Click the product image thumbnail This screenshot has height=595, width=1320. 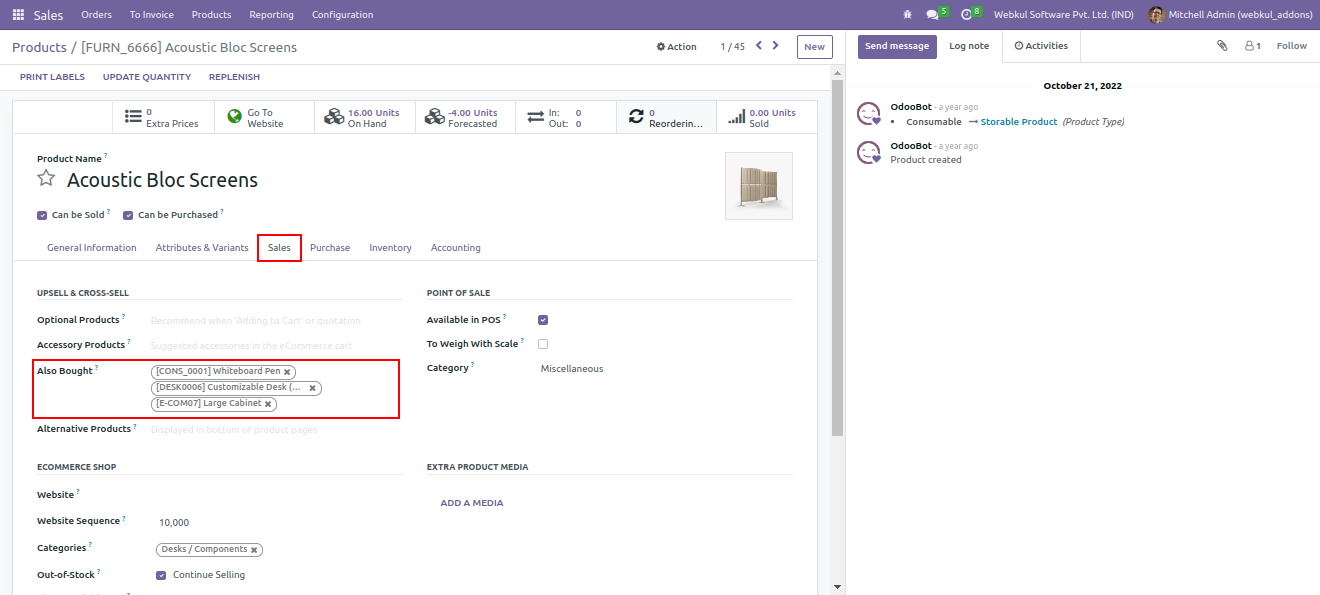click(759, 186)
